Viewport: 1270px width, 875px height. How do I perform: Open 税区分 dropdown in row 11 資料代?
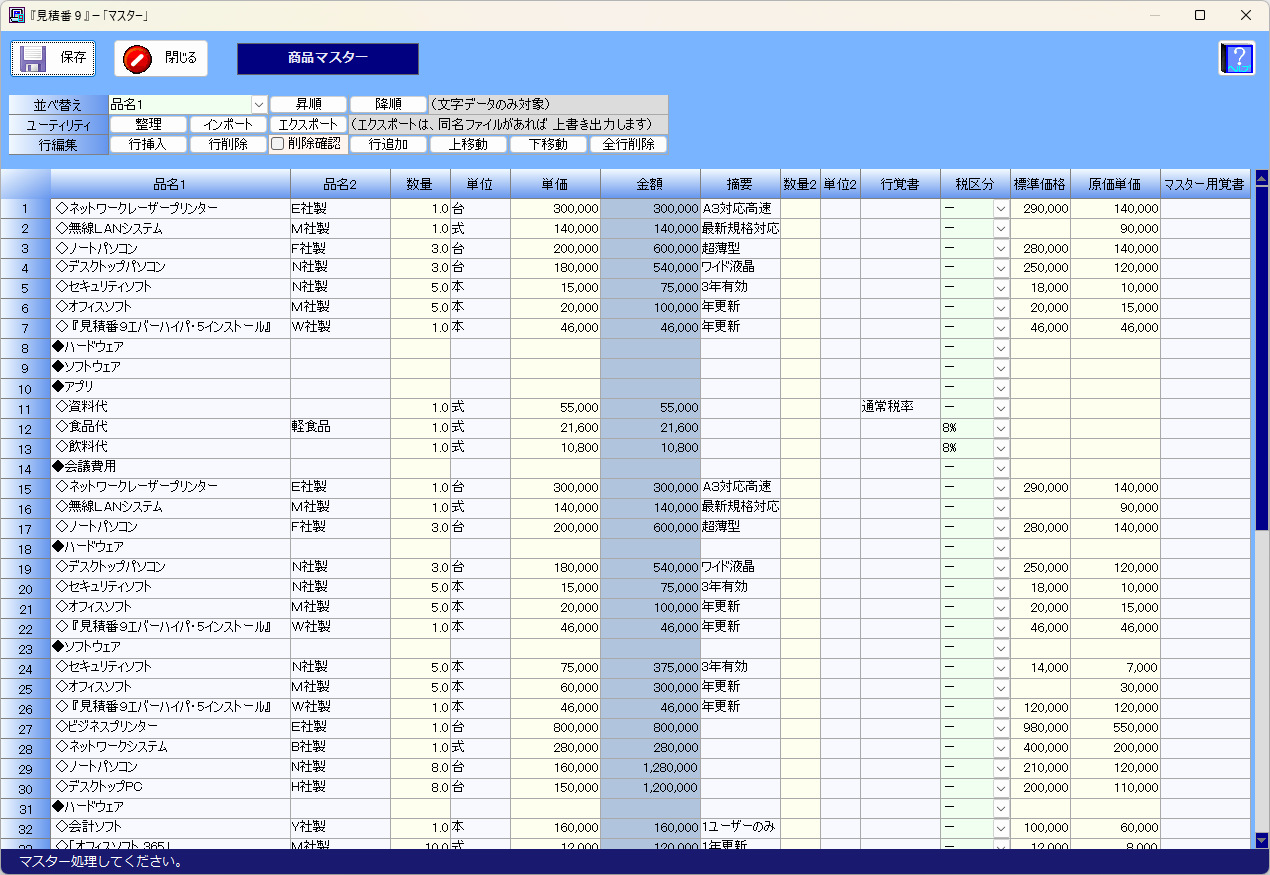pos(1001,408)
